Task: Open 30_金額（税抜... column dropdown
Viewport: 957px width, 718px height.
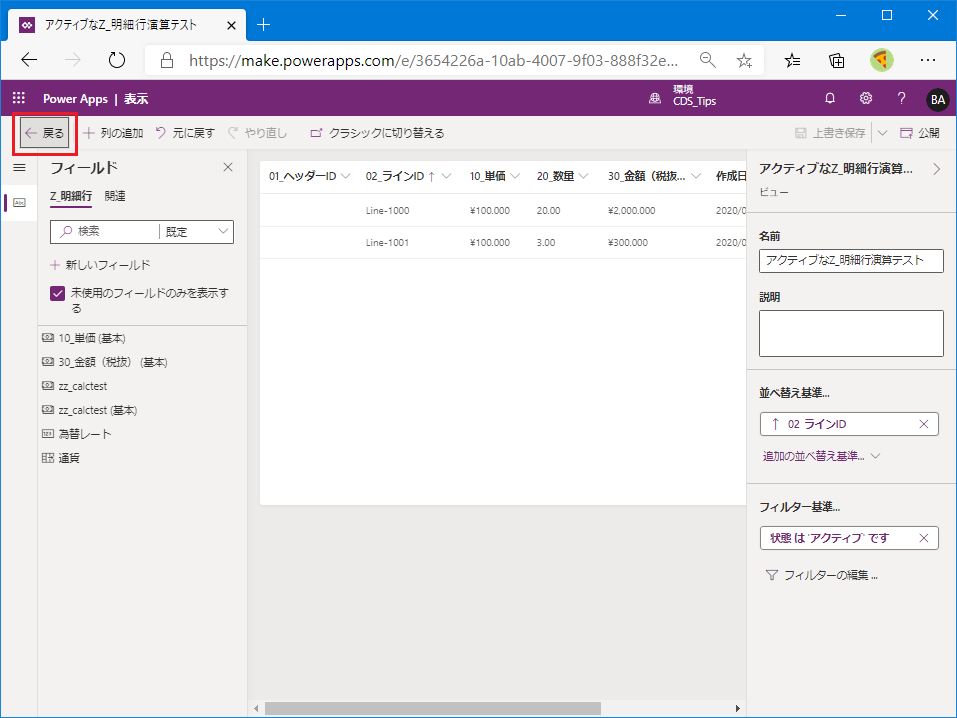Action: [x=696, y=176]
